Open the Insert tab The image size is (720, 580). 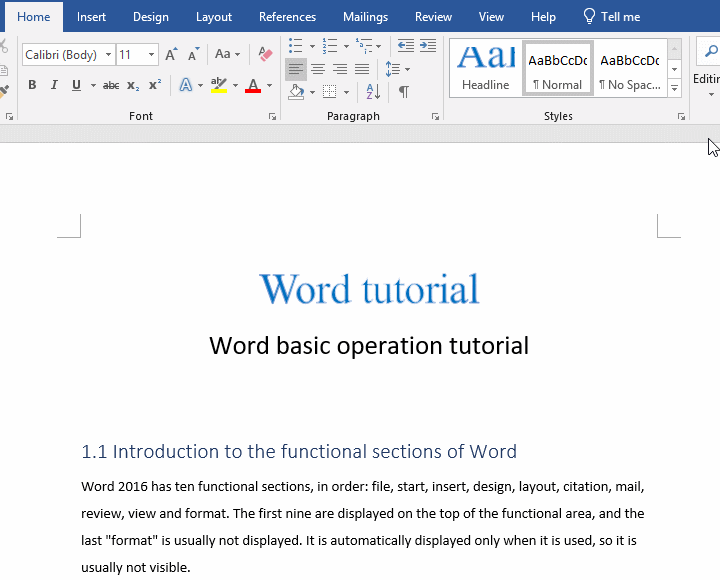[91, 17]
